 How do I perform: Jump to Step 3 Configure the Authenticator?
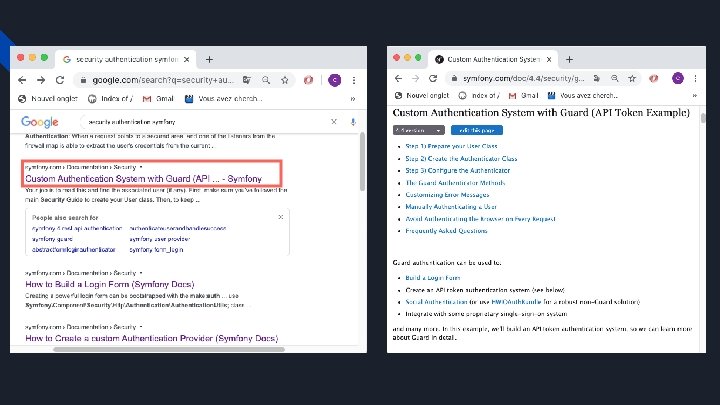coord(457,170)
